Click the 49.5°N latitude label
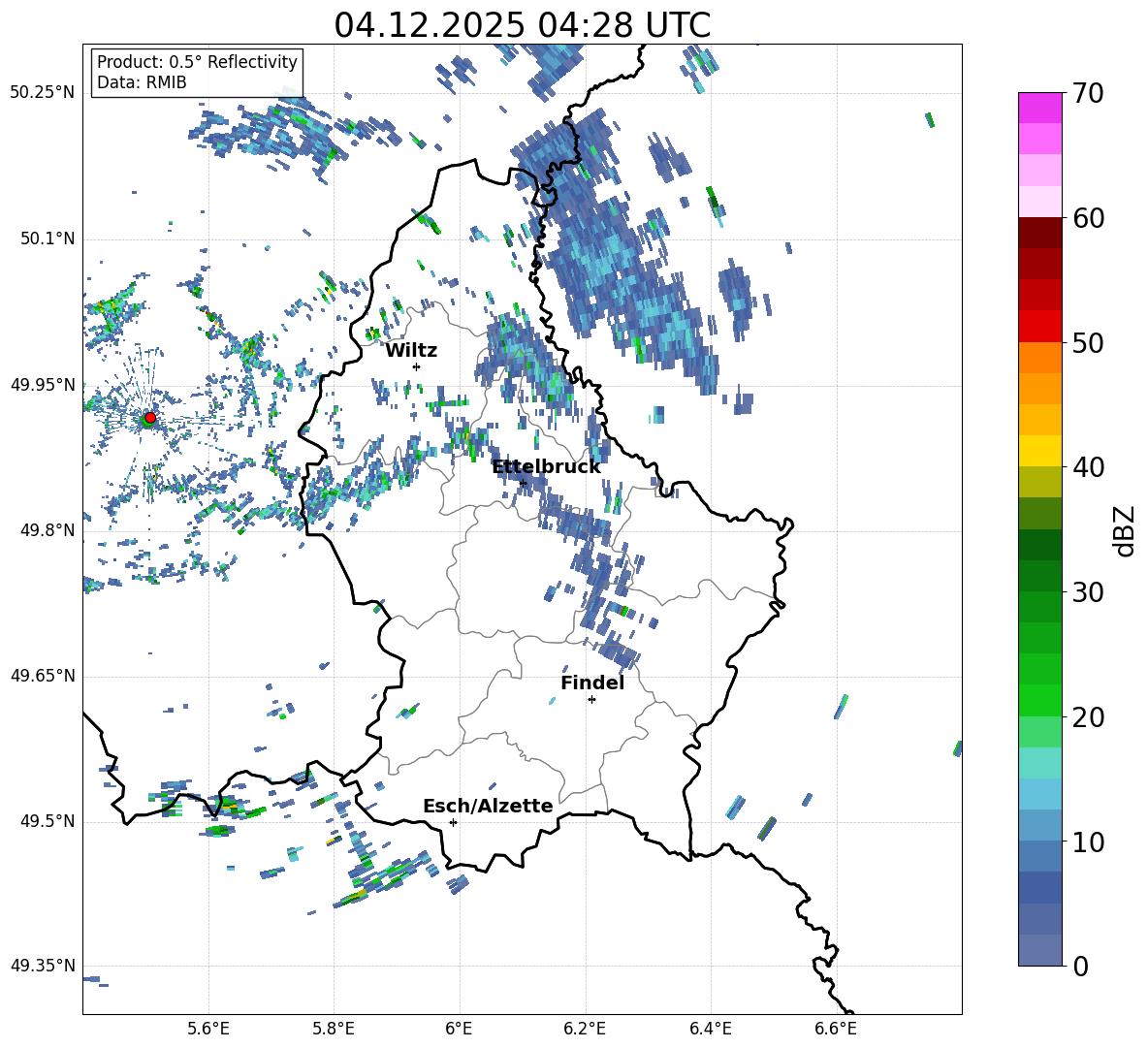Screen dimensions: 1148x1048 click(47, 821)
